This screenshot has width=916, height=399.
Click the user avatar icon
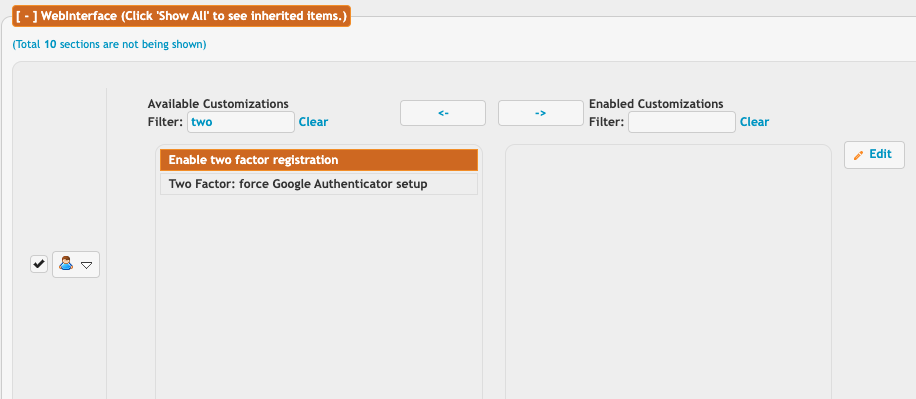point(65,264)
